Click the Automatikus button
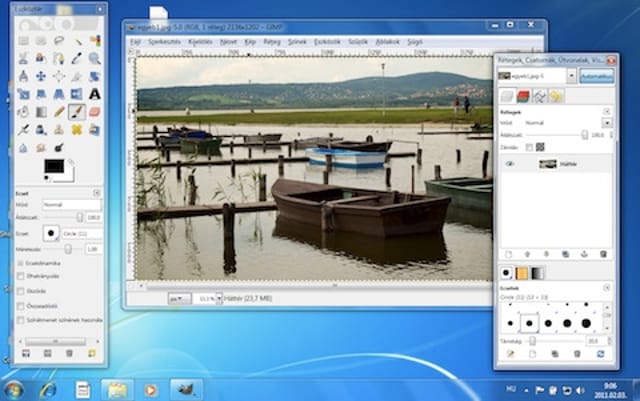Viewport: 640px width, 401px height. (596, 76)
